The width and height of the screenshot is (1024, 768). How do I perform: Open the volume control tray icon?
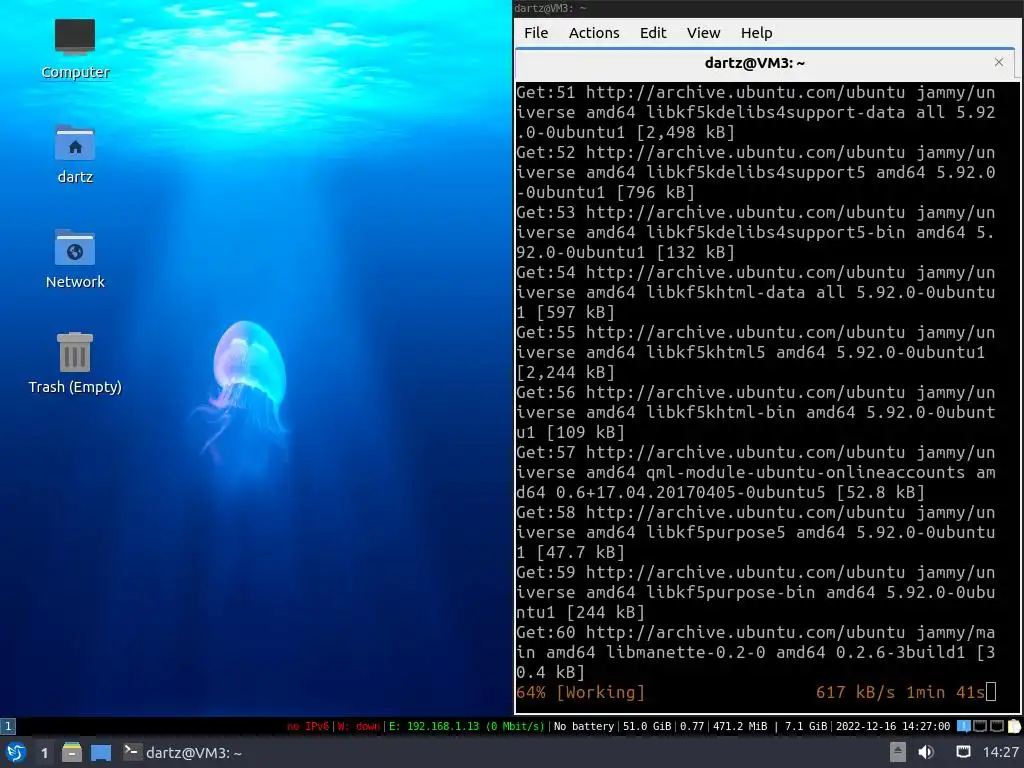coord(925,752)
